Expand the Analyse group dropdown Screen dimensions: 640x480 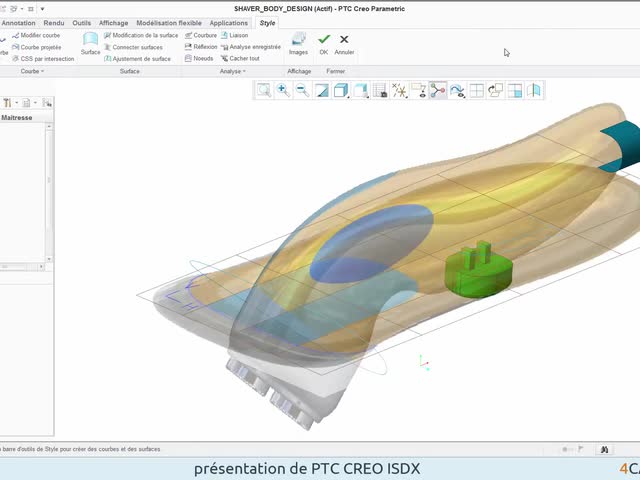pos(233,71)
